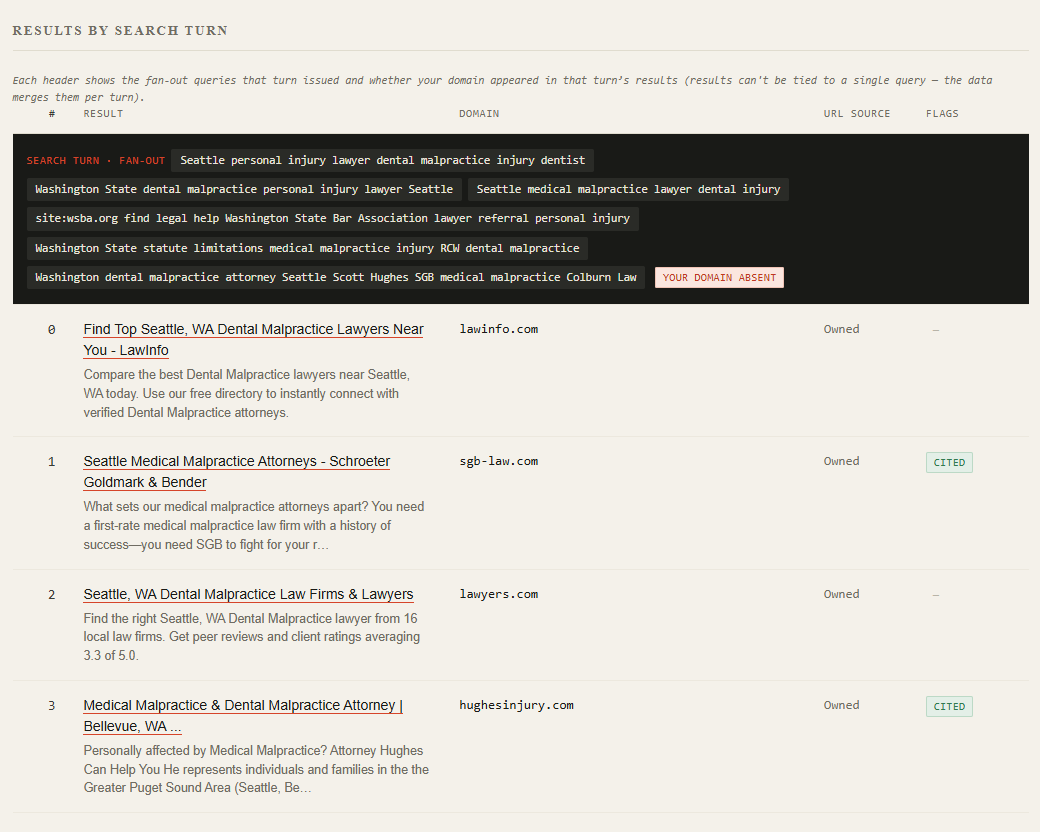Click the CITED flag for sgb-law.com
Image resolution: width=1040 pixels, height=832 pixels.
point(949,462)
